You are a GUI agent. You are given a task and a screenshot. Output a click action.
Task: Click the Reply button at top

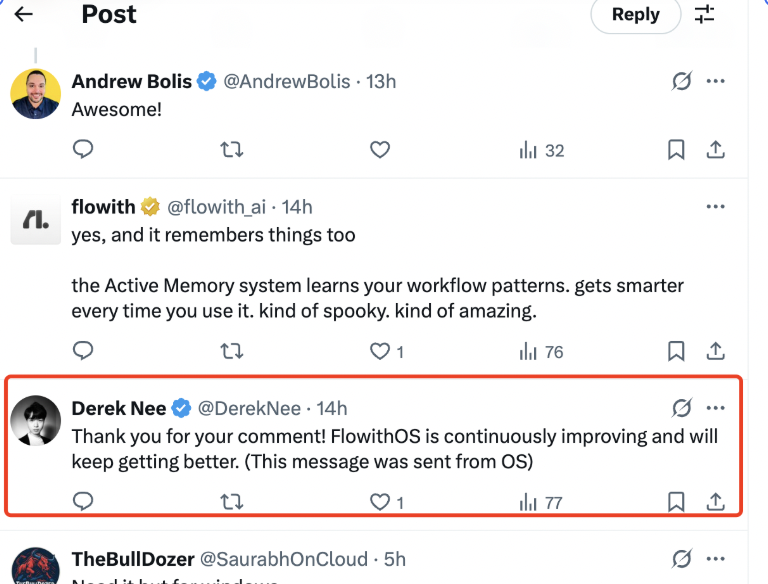(635, 14)
